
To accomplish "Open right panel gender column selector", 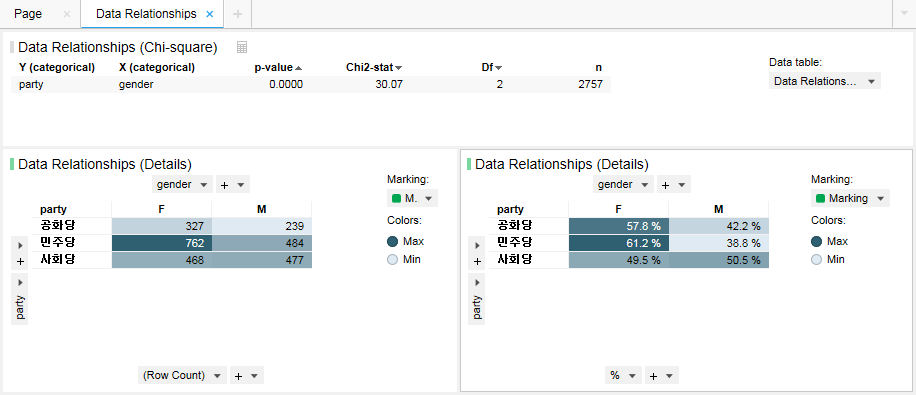I will [x=623, y=185].
